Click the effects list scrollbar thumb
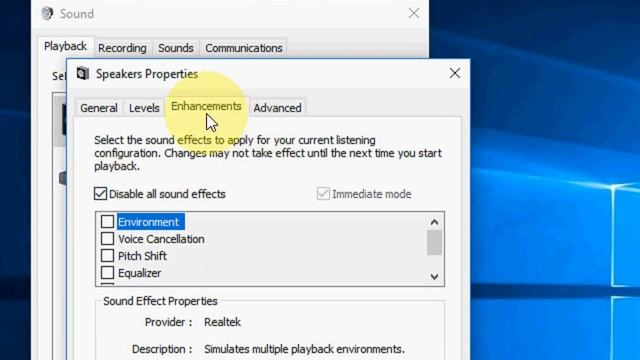The image size is (640, 360). [x=434, y=242]
